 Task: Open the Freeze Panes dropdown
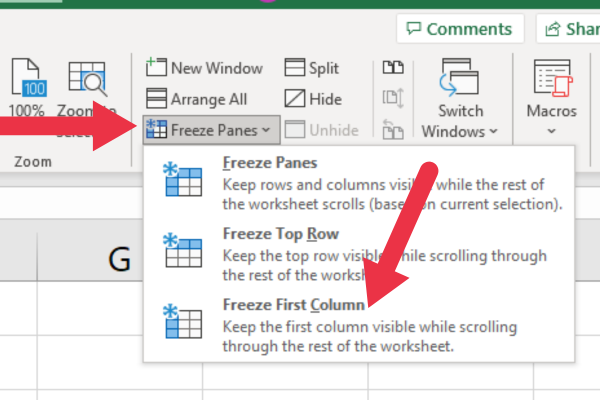pyautogui.click(x=211, y=130)
